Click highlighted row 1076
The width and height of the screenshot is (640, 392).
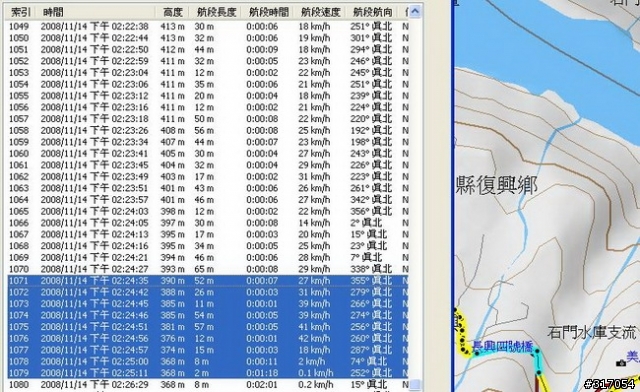pos(208,339)
